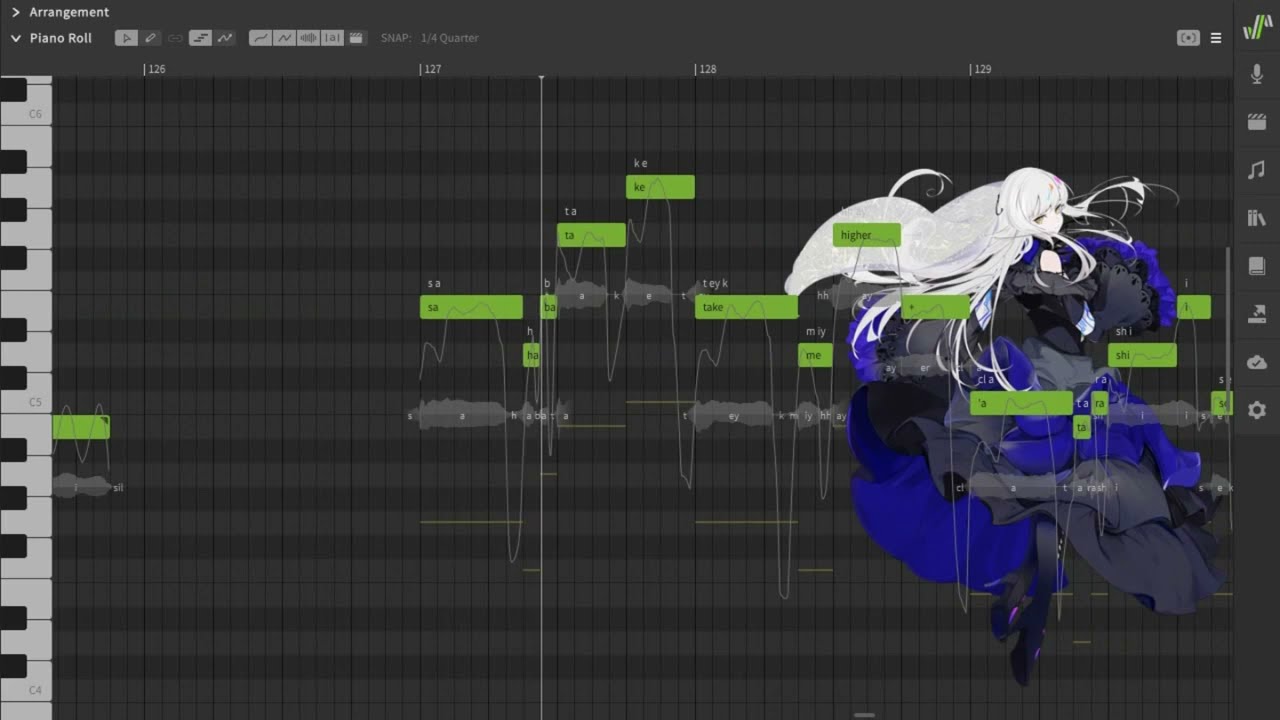This screenshot has height=720, width=1280.
Task: Open the Dictionary book panel
Action: [1257, 266]
